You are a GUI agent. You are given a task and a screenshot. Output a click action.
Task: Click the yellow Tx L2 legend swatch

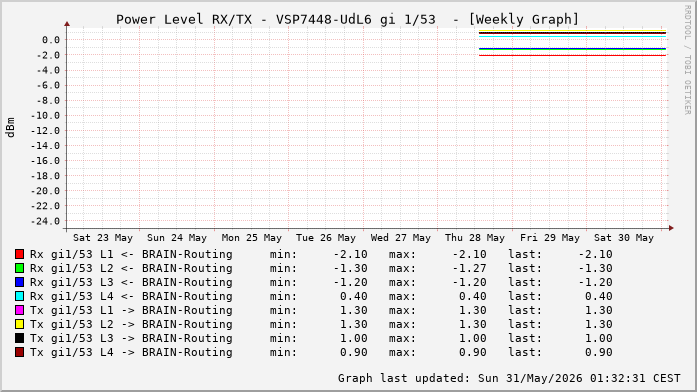(19, 324)
